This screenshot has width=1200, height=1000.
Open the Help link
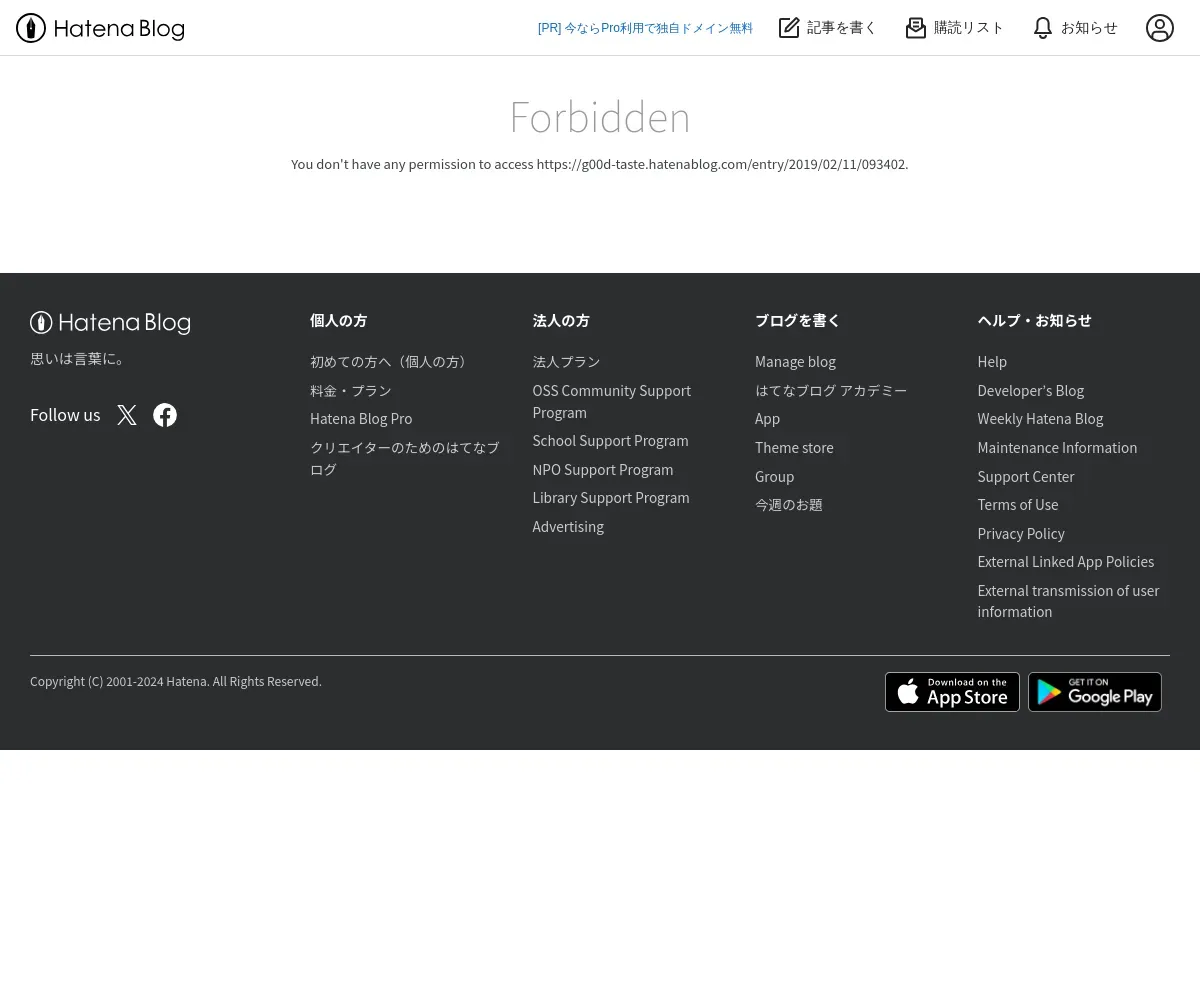point(992,362)
